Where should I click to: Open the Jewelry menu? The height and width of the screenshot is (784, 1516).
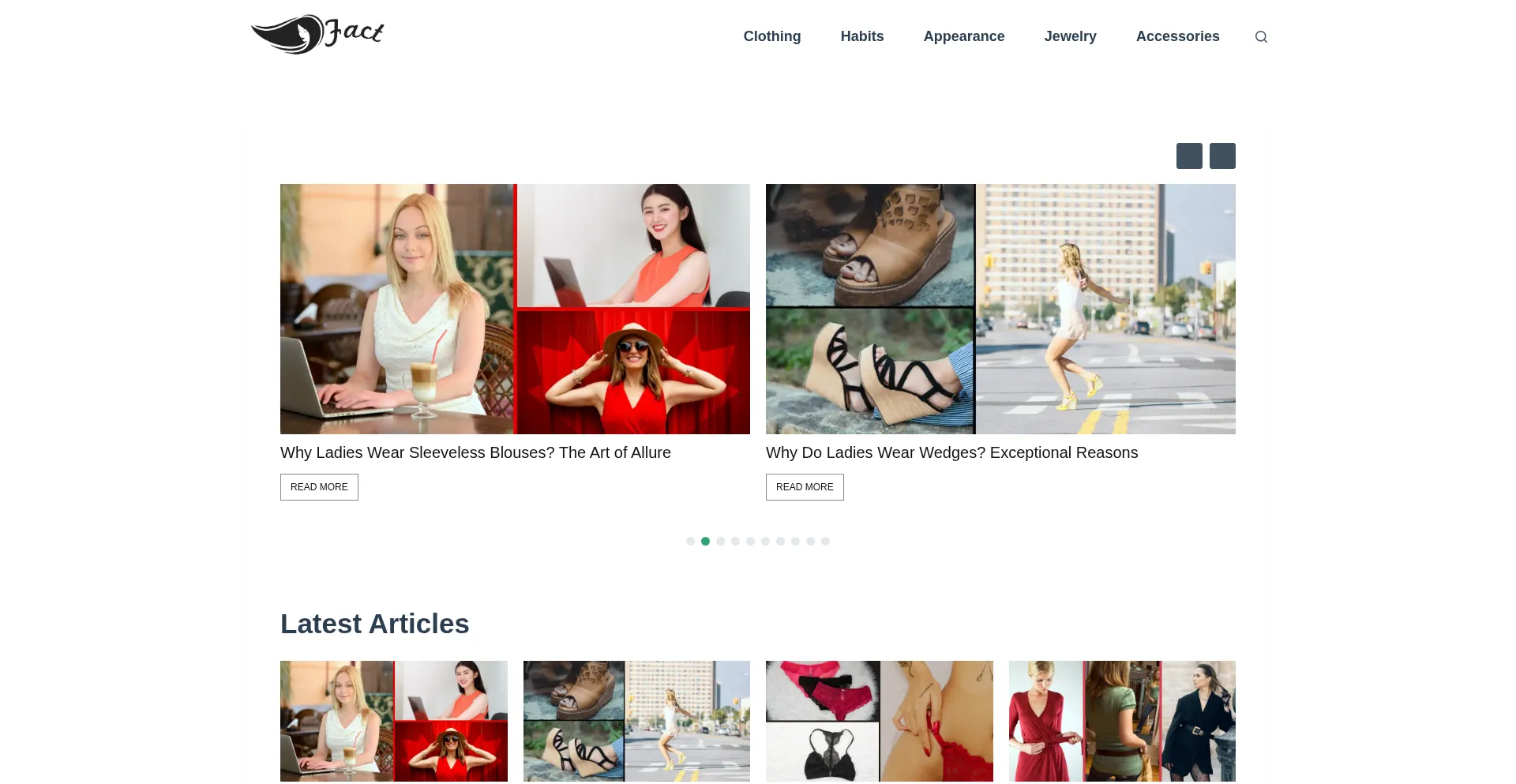(1070, 36)
